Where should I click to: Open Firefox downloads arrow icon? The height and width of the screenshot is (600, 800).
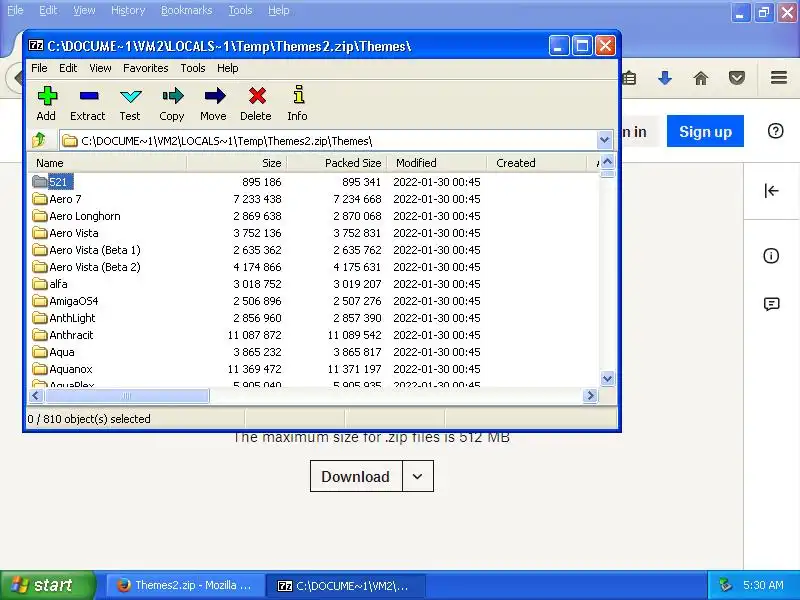pos(665,78)
